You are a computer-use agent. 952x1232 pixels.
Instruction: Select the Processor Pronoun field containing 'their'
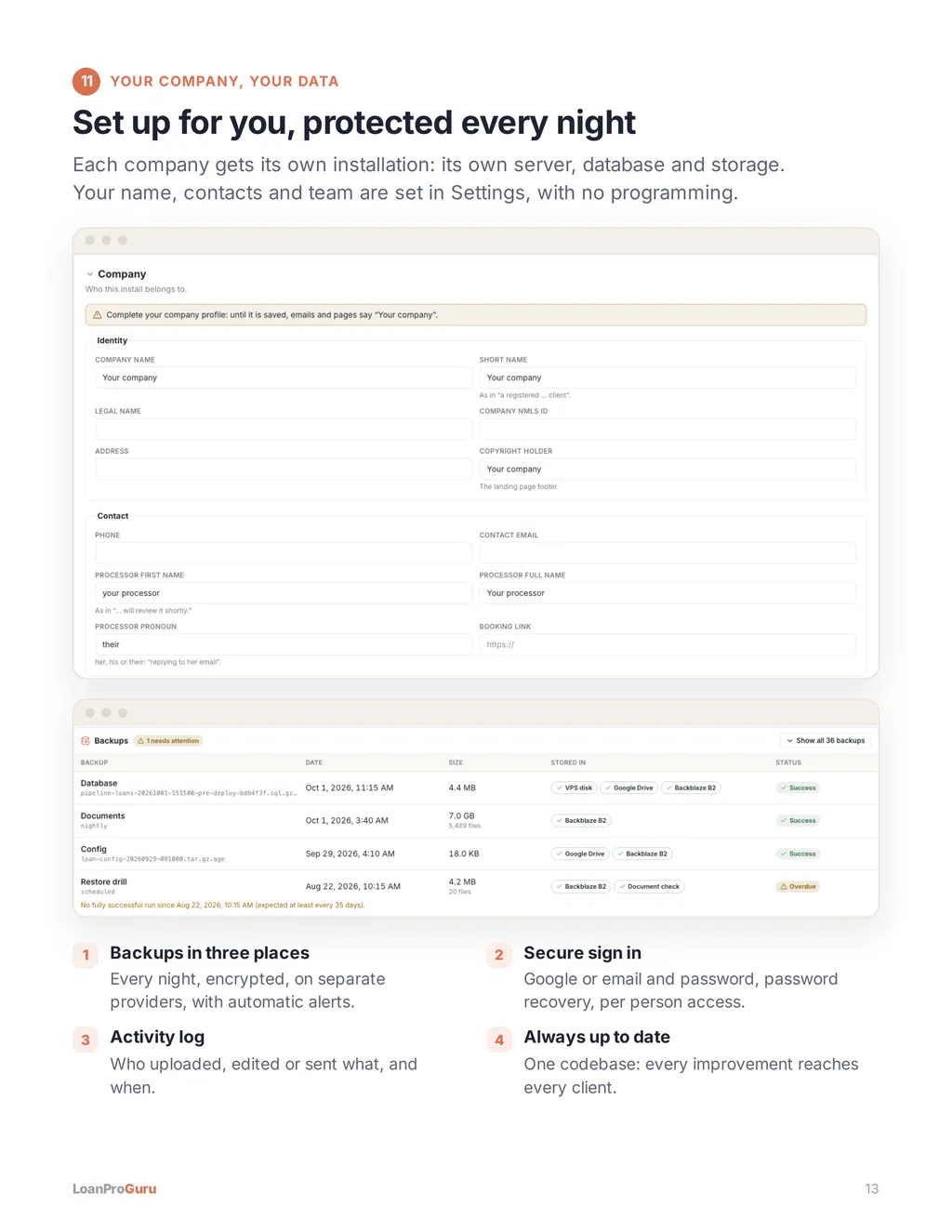[x=284, y=644]
